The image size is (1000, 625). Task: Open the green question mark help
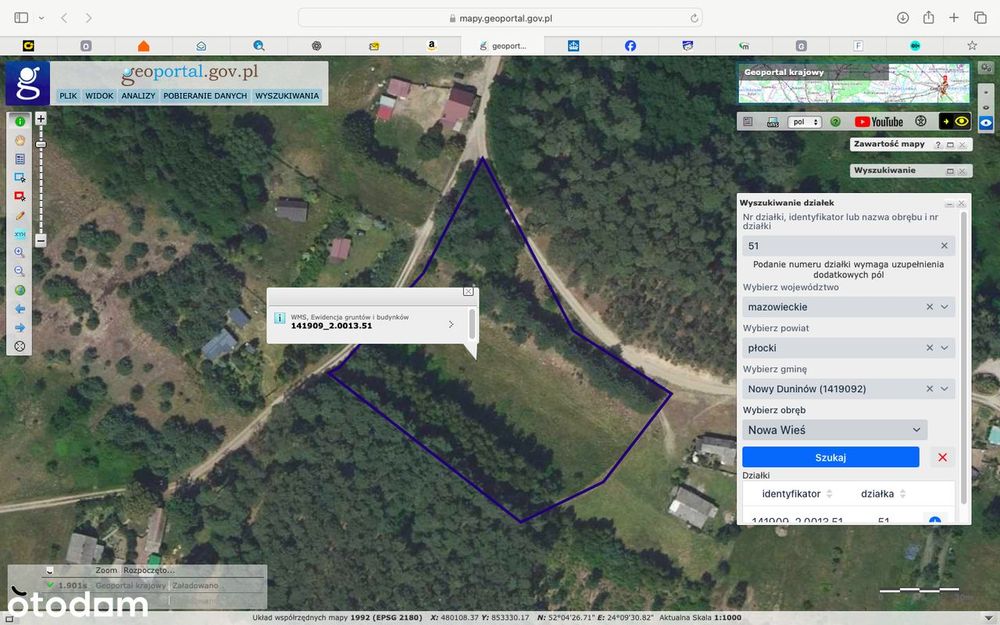[x=835, y=122]
